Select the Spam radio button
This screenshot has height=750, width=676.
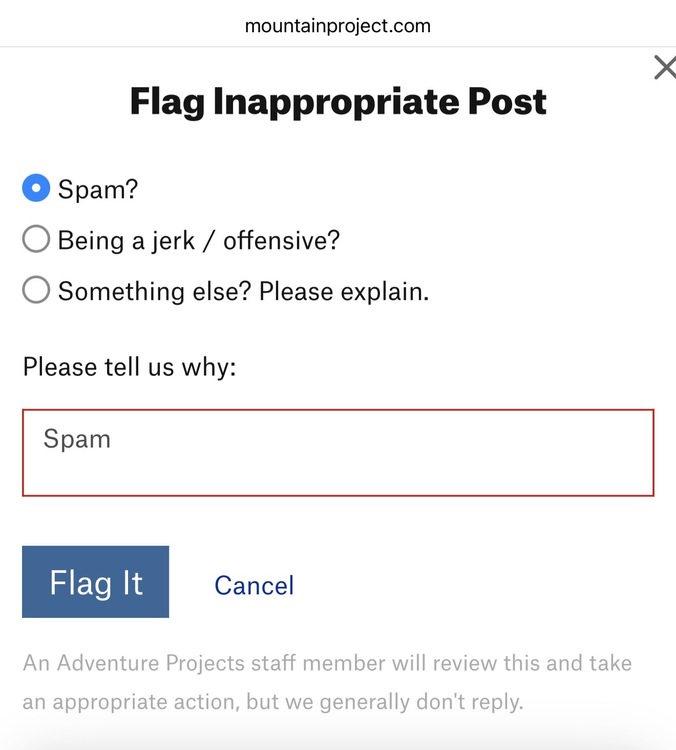(36, 187)
